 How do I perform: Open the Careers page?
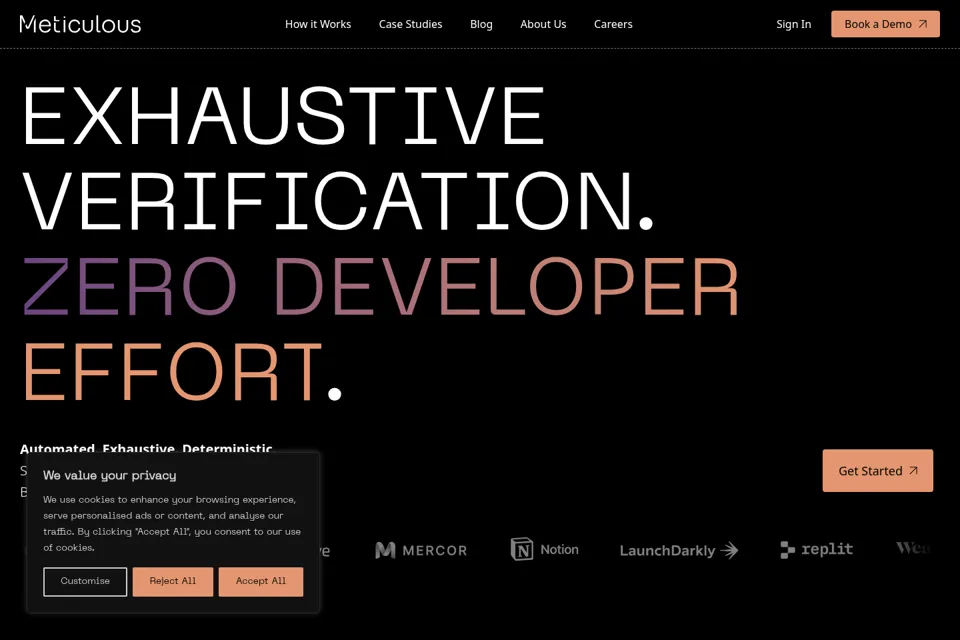click(613, 24)
